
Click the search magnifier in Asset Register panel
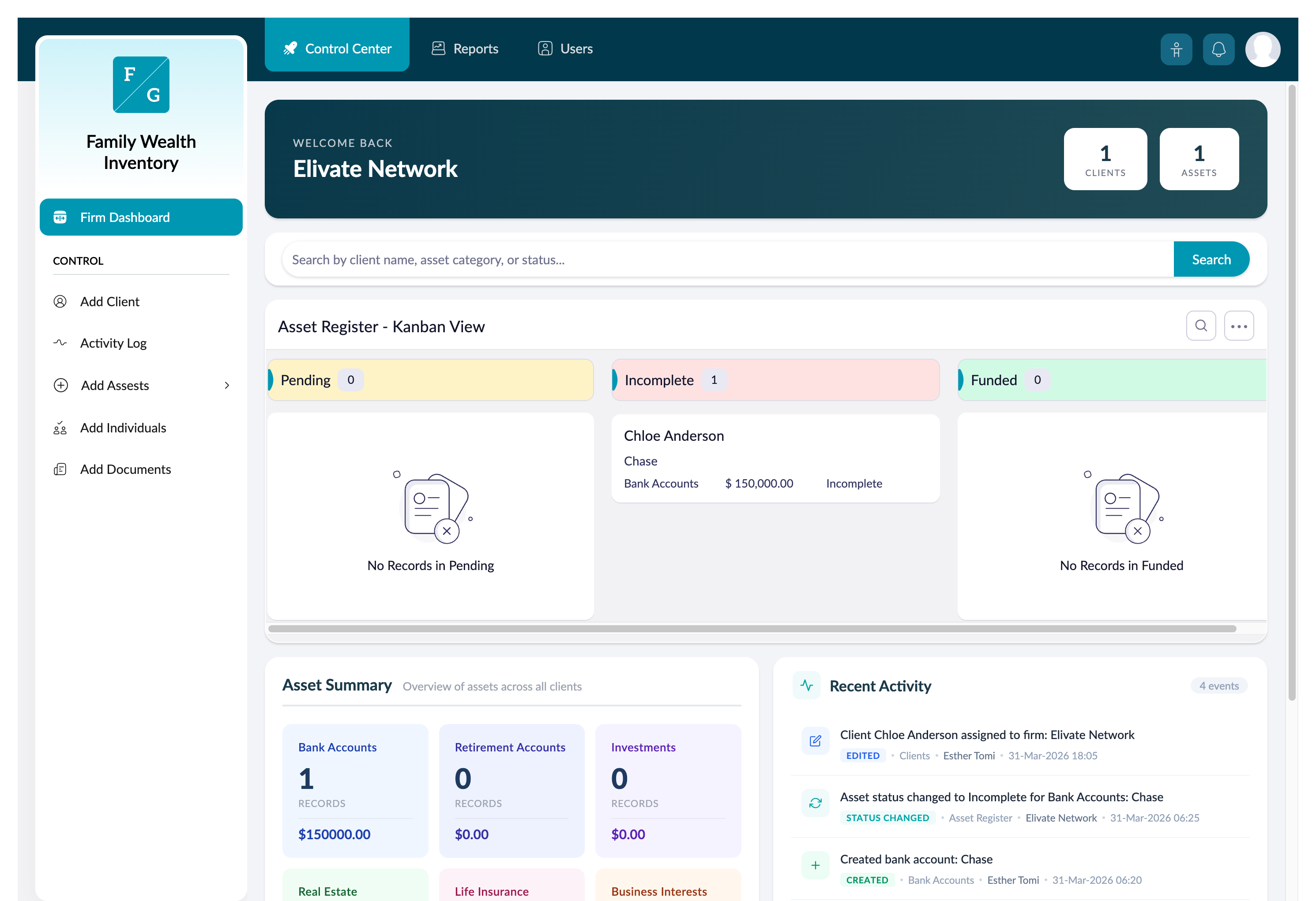click(x=1201, y=326)
